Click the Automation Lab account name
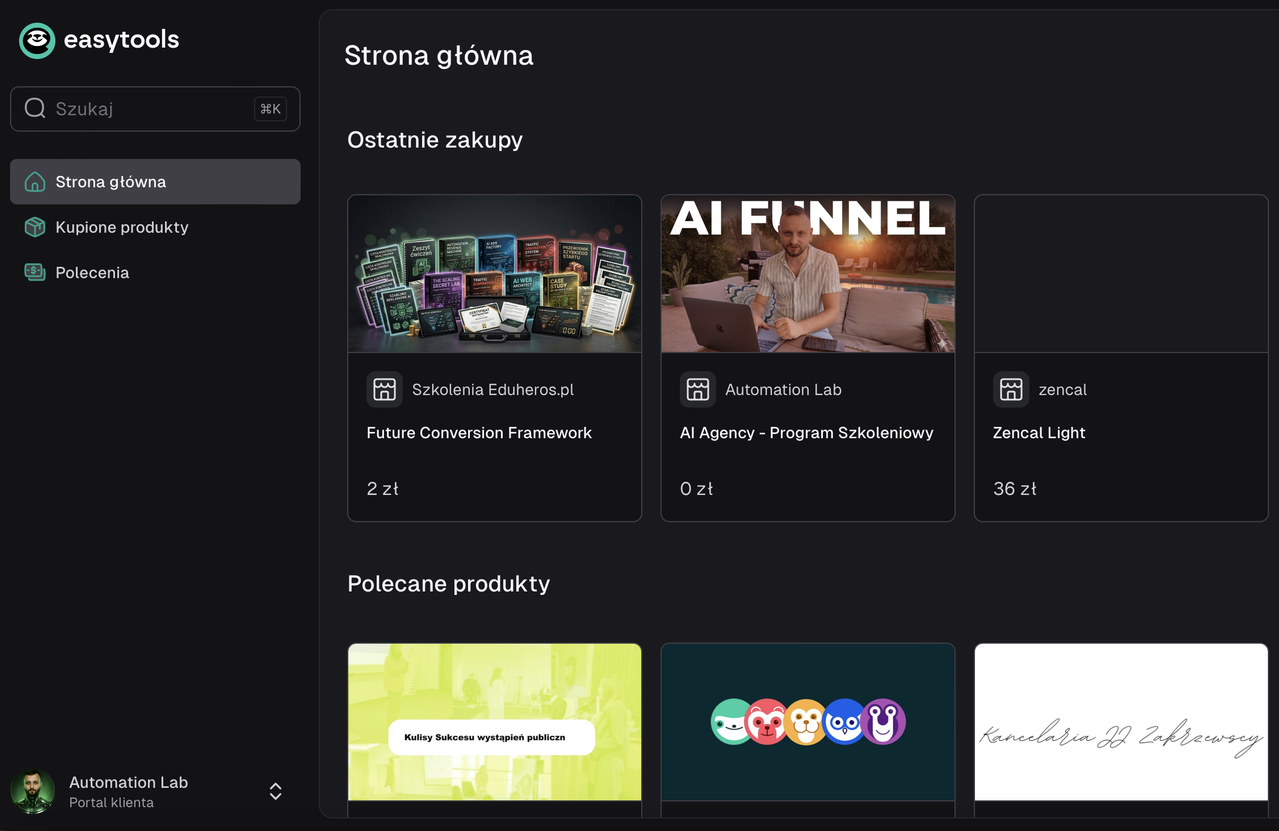The width and height of the screenshot is (1279, 831). (128, 782)
